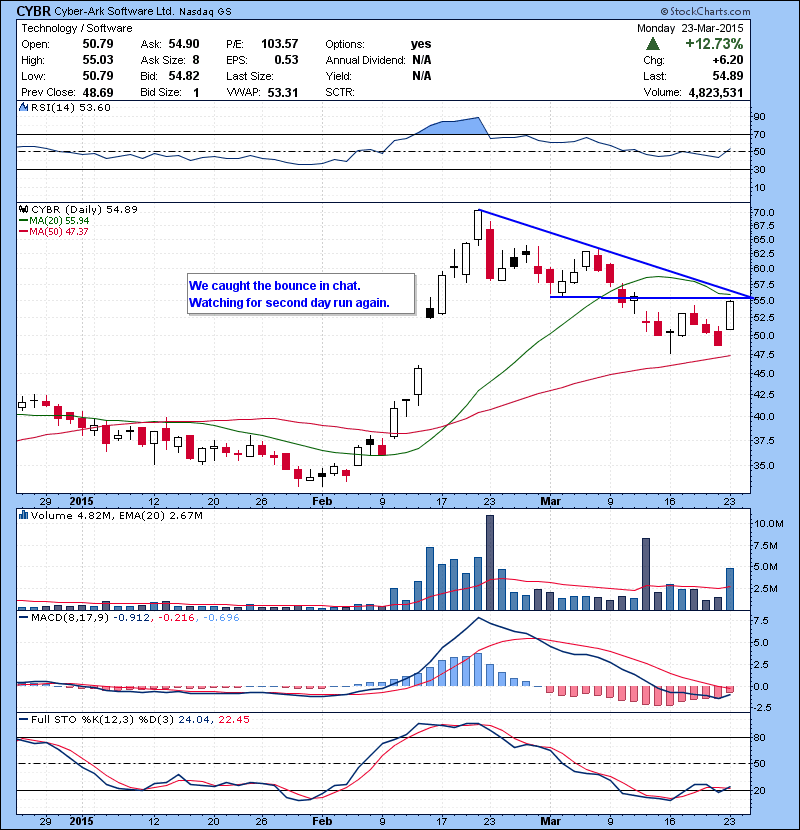Screen dimensions: 800x830
Task: Click the Volume bar chart icon
Action: click(23, 515)
